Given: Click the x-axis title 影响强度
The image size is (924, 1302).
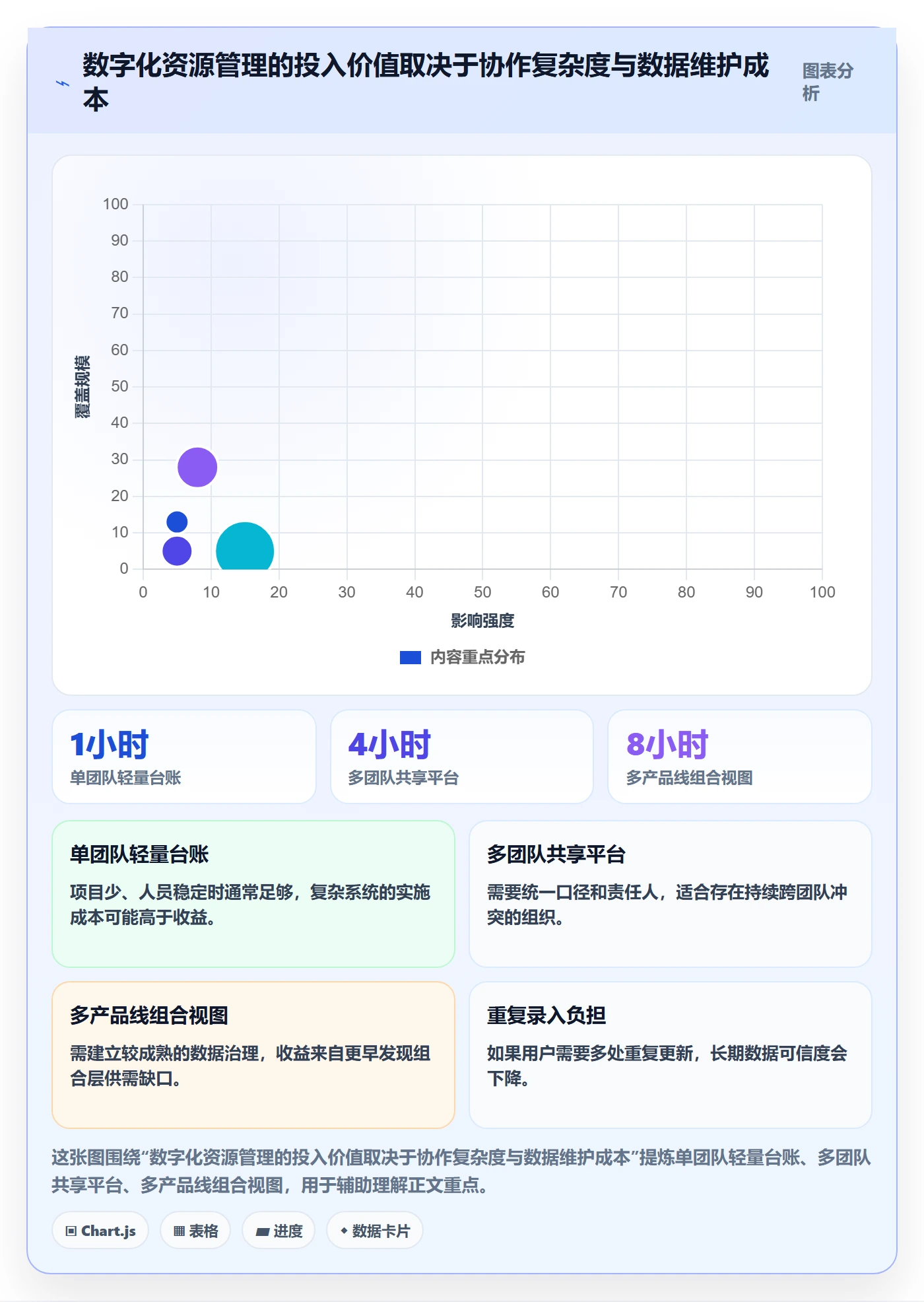Looking at the screenshot, I should point(482,621).
